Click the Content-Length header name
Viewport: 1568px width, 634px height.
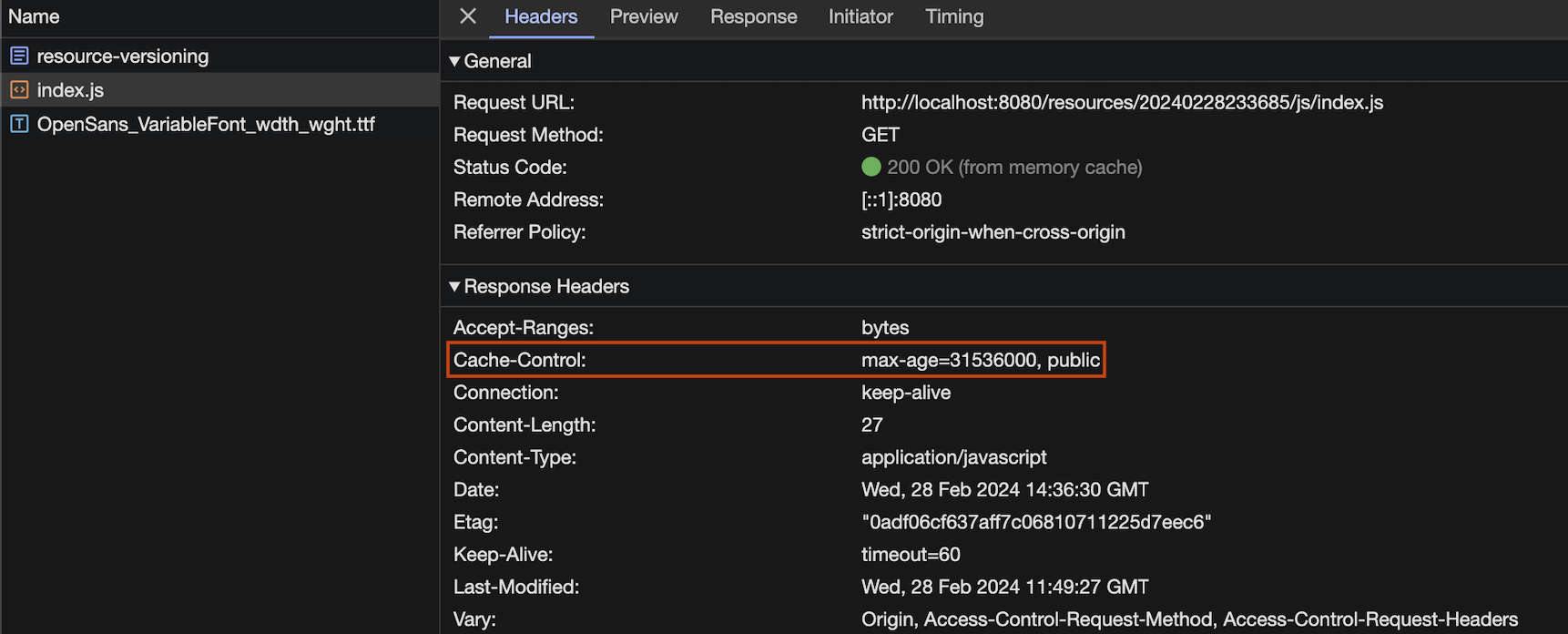pos(524,425)
